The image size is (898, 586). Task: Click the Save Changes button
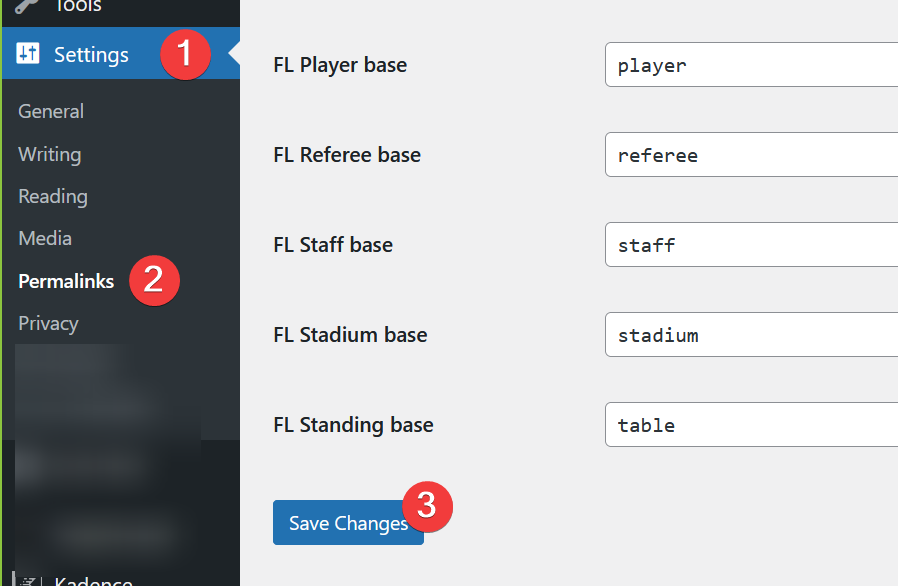pyautogui.click(x=348, y=522)
